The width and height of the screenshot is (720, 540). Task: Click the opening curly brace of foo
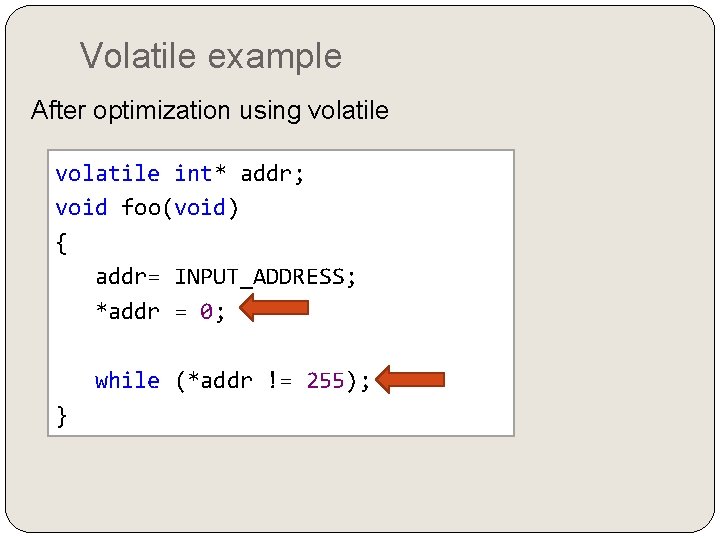pos(62,243)
